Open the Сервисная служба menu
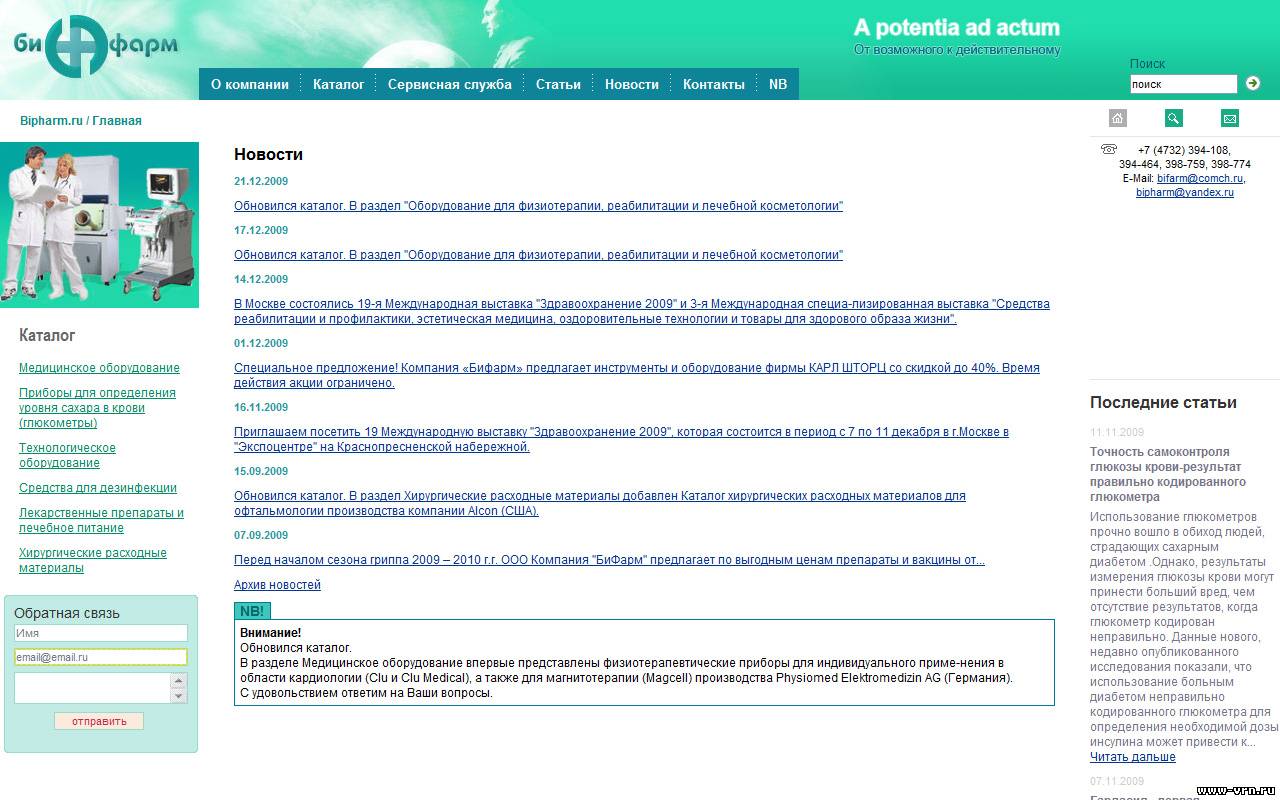1280x800 pixels. 449,85
